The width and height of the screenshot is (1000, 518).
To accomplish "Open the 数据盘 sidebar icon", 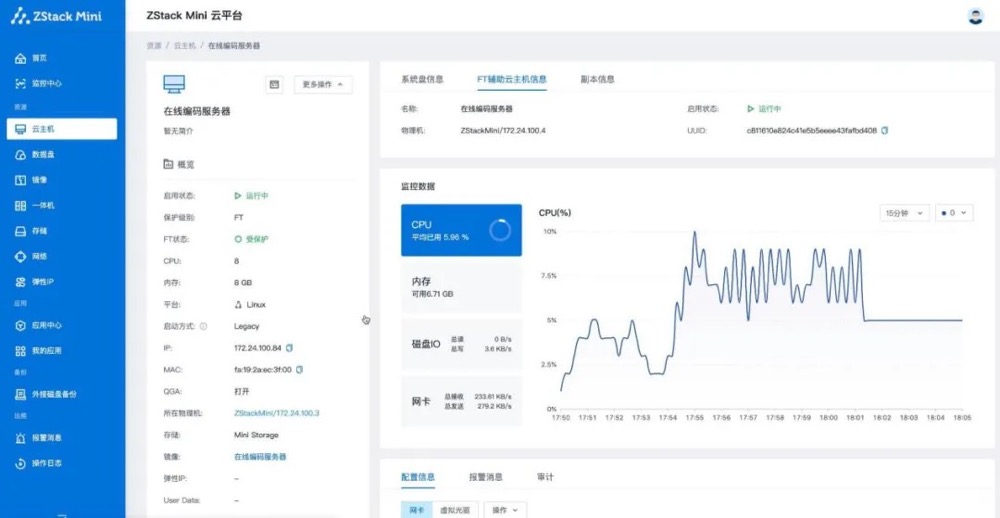I will 20,154.
